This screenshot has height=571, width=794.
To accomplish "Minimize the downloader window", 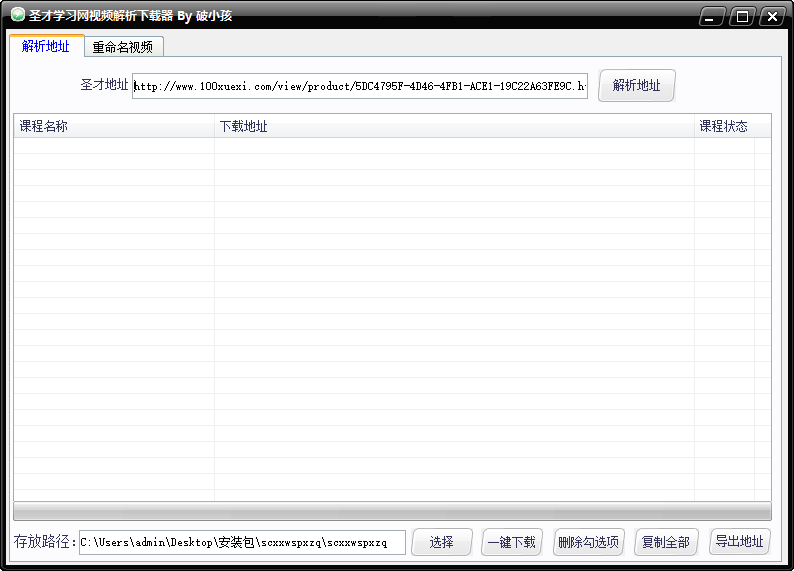I will click(712, 17).
